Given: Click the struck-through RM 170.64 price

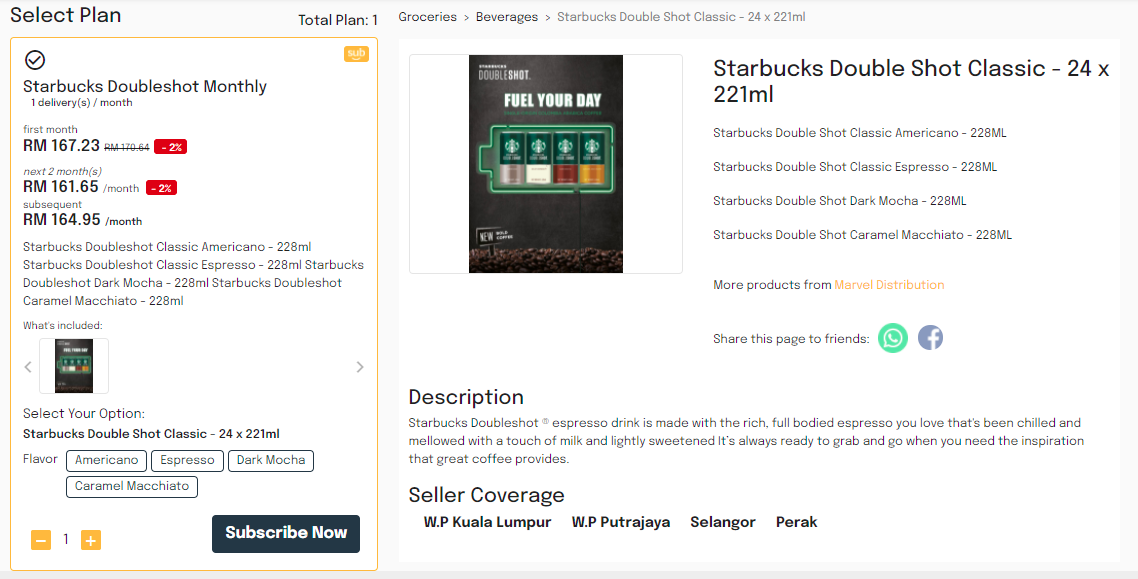Looking at the screenshot, I should tap(127, 147).
